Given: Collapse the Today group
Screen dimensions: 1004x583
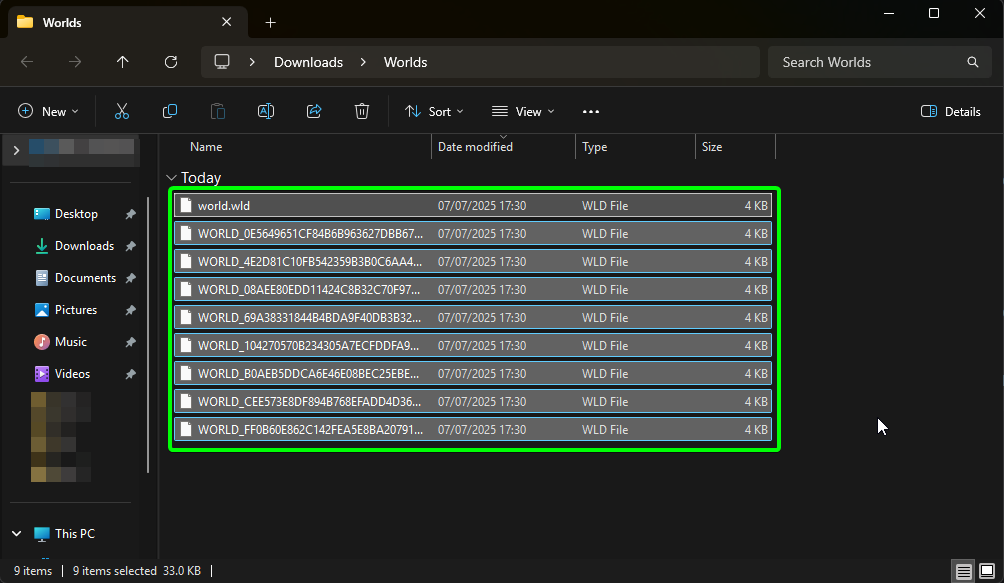Looking at the screenshot, I should tap(171, 178).
